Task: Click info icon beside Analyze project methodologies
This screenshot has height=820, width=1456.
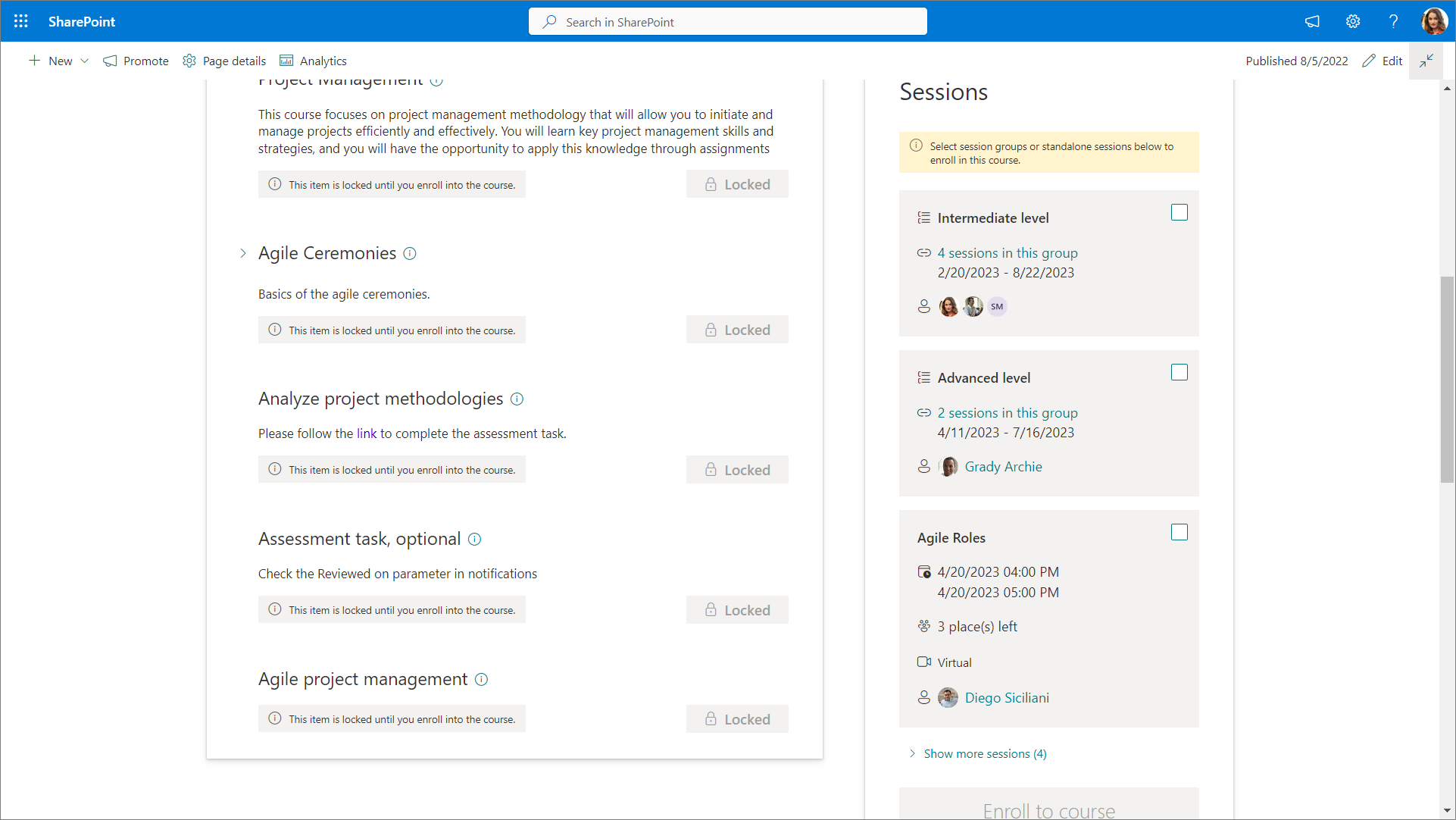Action: point(517,399)
